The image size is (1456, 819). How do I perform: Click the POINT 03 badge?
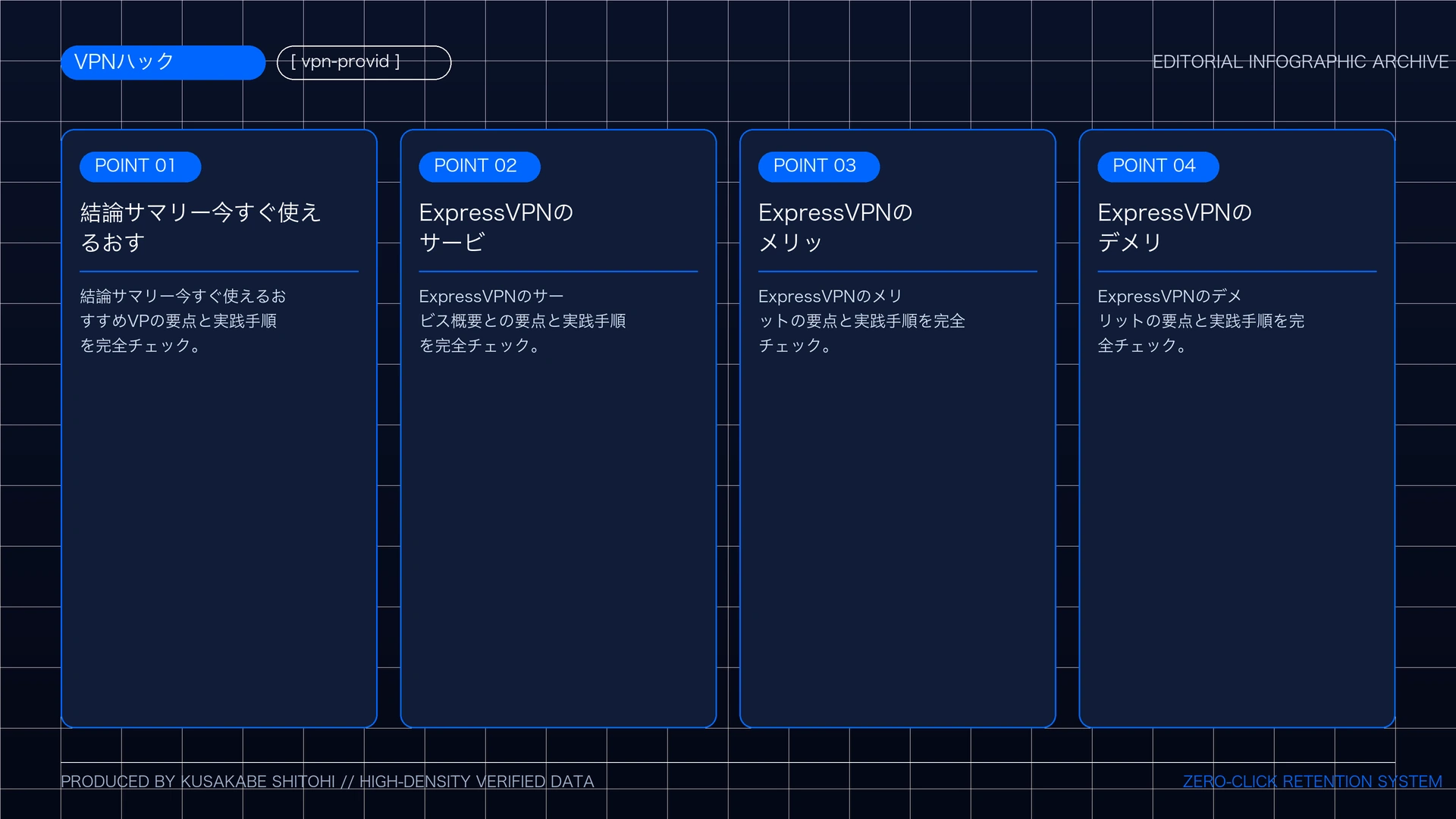[x=819, y=167]
